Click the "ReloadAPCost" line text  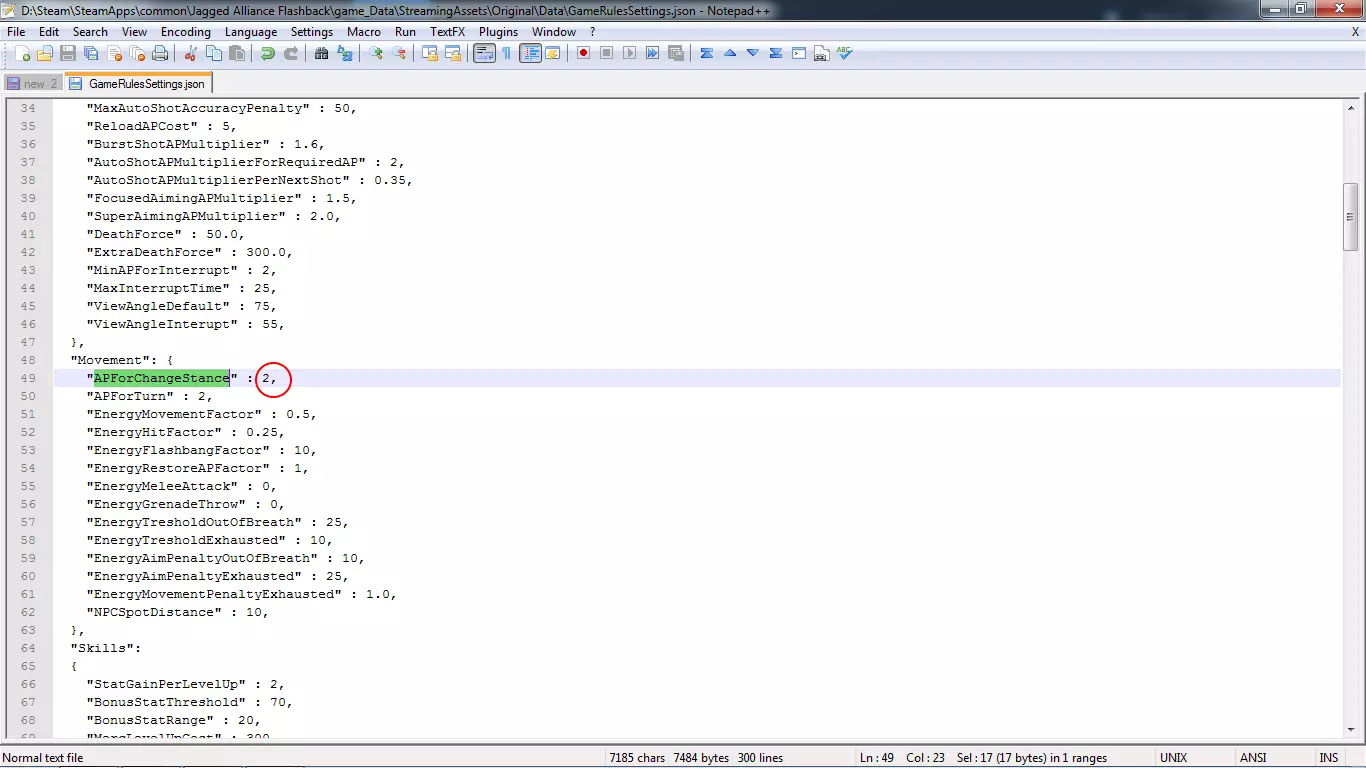click(x=162, y=126)
